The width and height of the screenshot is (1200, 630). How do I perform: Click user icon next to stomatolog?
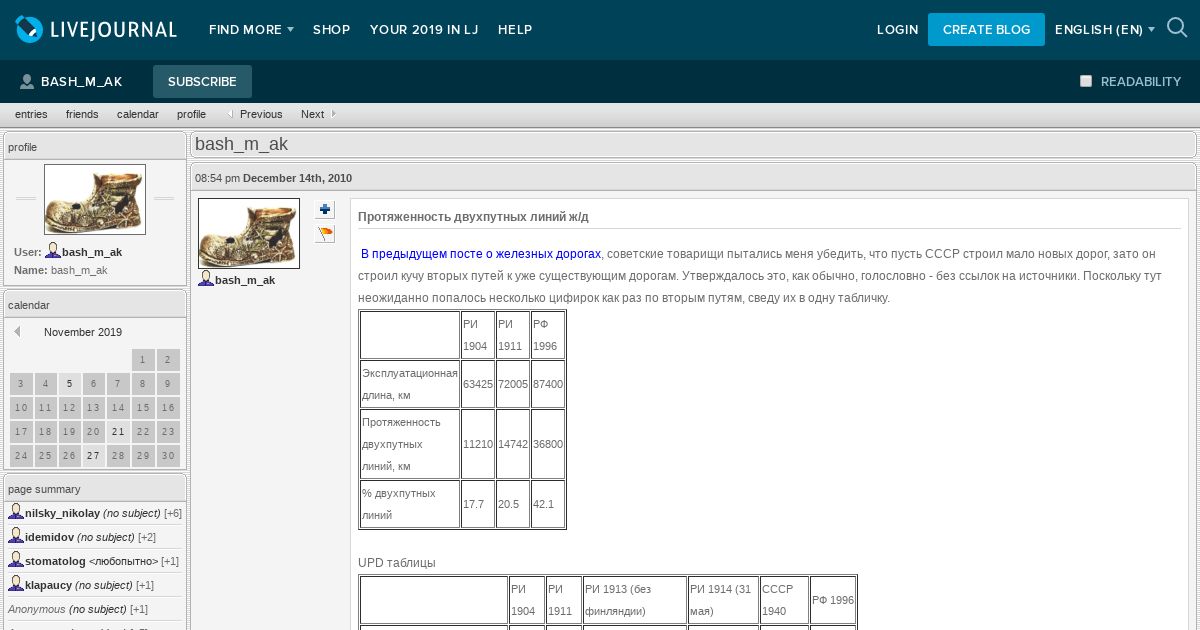pos(16,560)
